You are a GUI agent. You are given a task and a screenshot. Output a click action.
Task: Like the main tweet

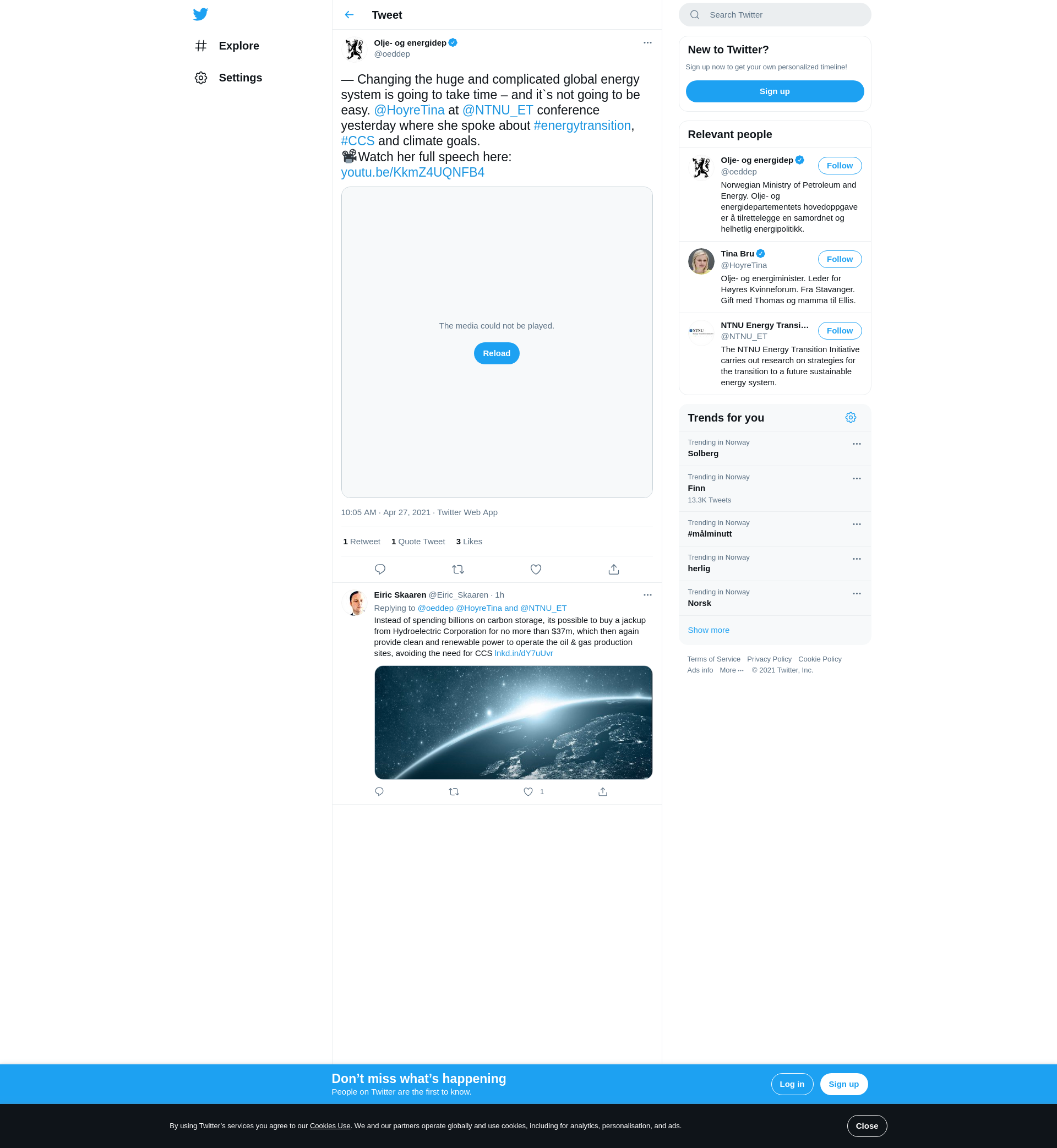point(535,570)
